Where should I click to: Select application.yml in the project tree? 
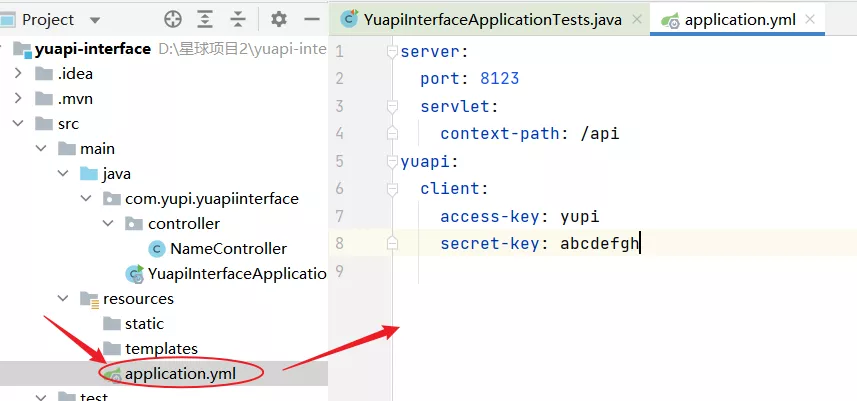[x=180, y=374]
